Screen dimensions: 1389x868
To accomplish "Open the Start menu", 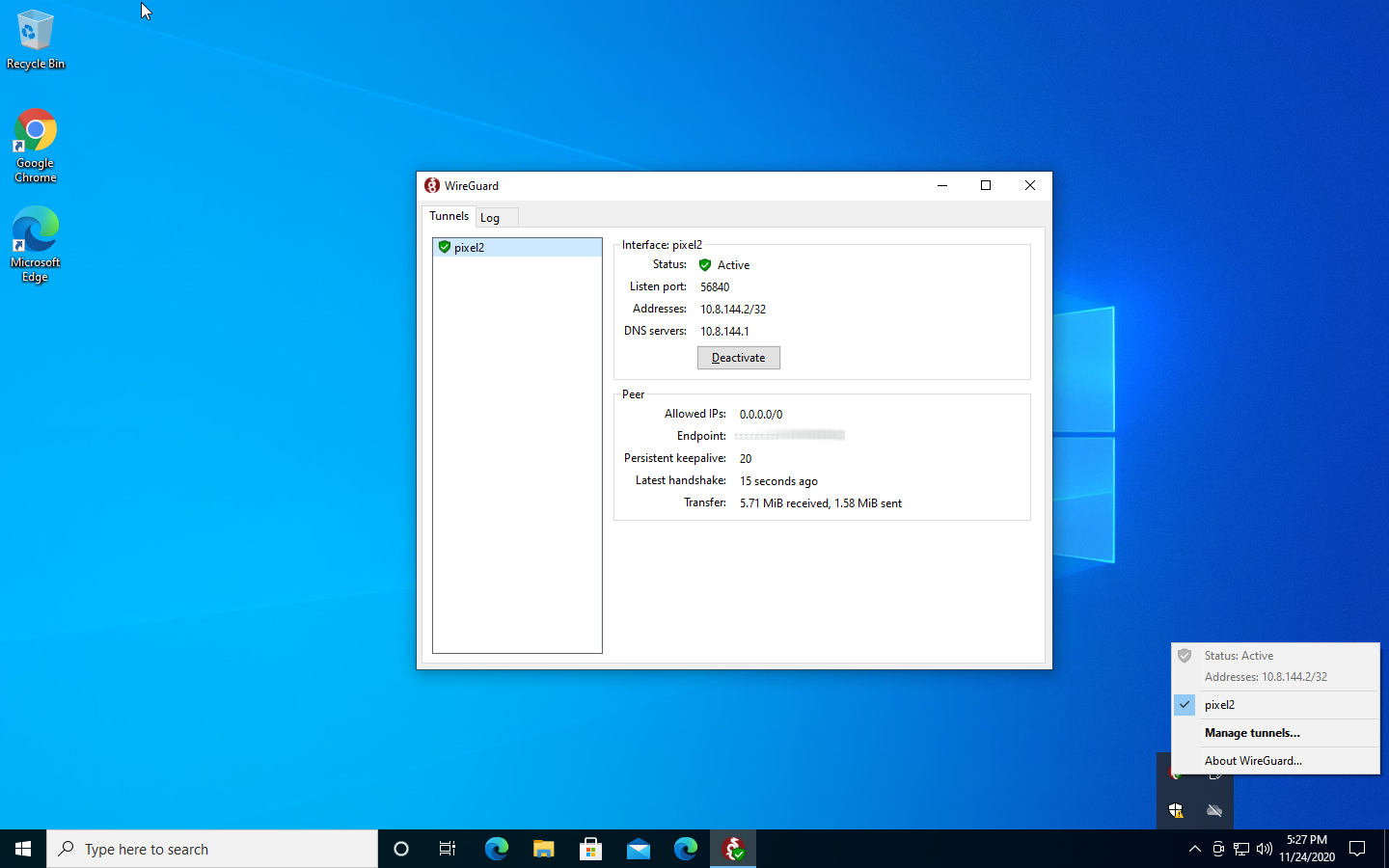I will coord(22,849).
